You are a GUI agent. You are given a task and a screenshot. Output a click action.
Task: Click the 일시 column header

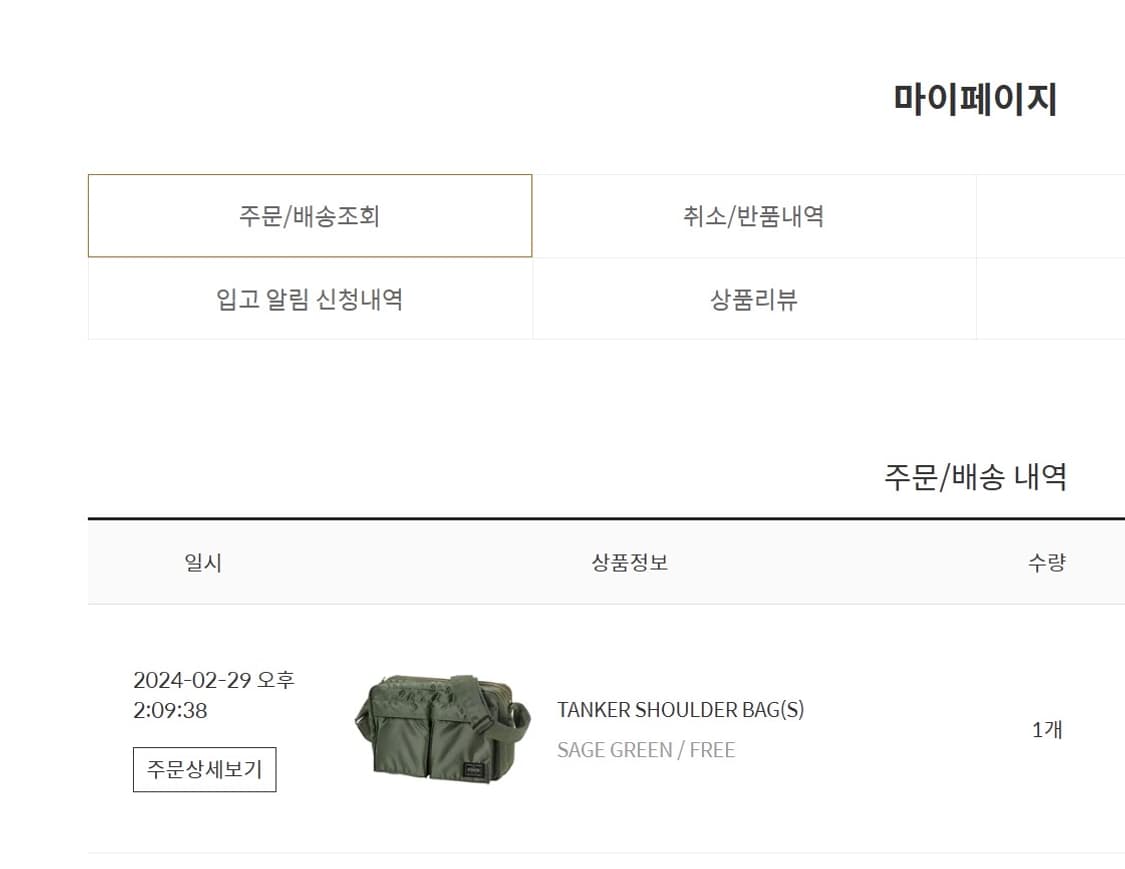[x=203, y=562]
